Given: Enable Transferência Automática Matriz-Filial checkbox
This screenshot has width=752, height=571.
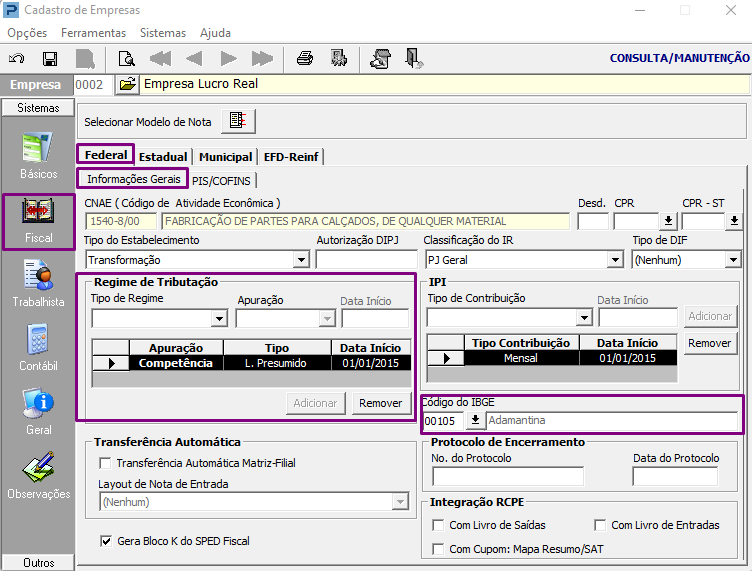Looking at the screenshot, I should [x=105, y=463].
